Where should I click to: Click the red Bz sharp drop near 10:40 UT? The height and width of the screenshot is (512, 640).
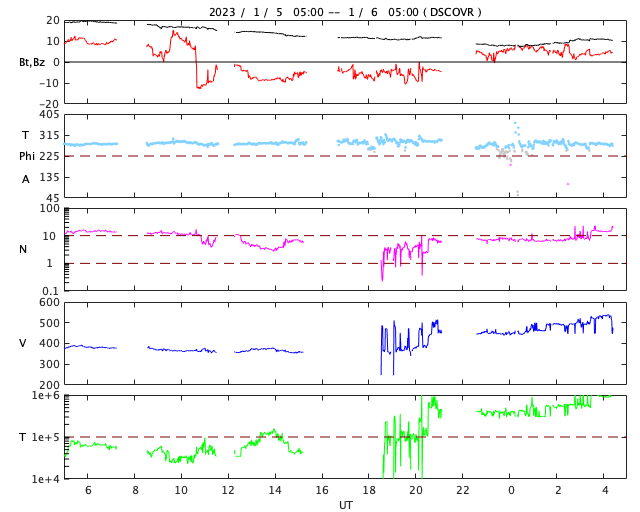(x=196, y=67)
